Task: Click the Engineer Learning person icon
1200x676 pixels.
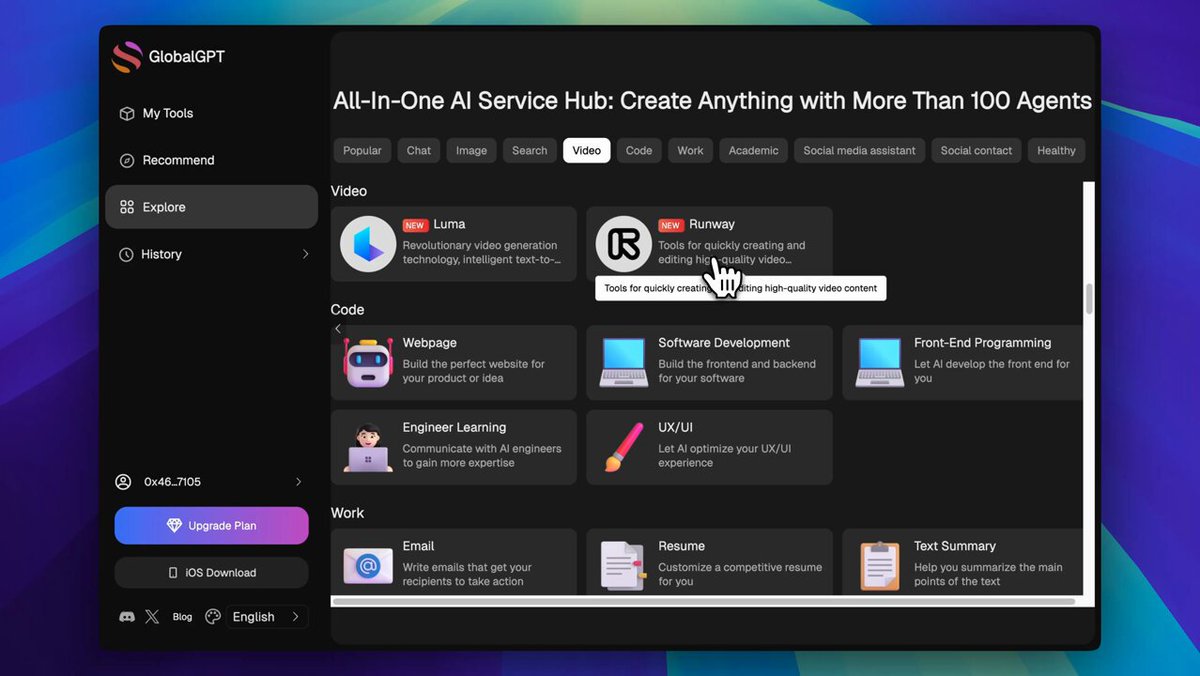Action: [368, 447]
